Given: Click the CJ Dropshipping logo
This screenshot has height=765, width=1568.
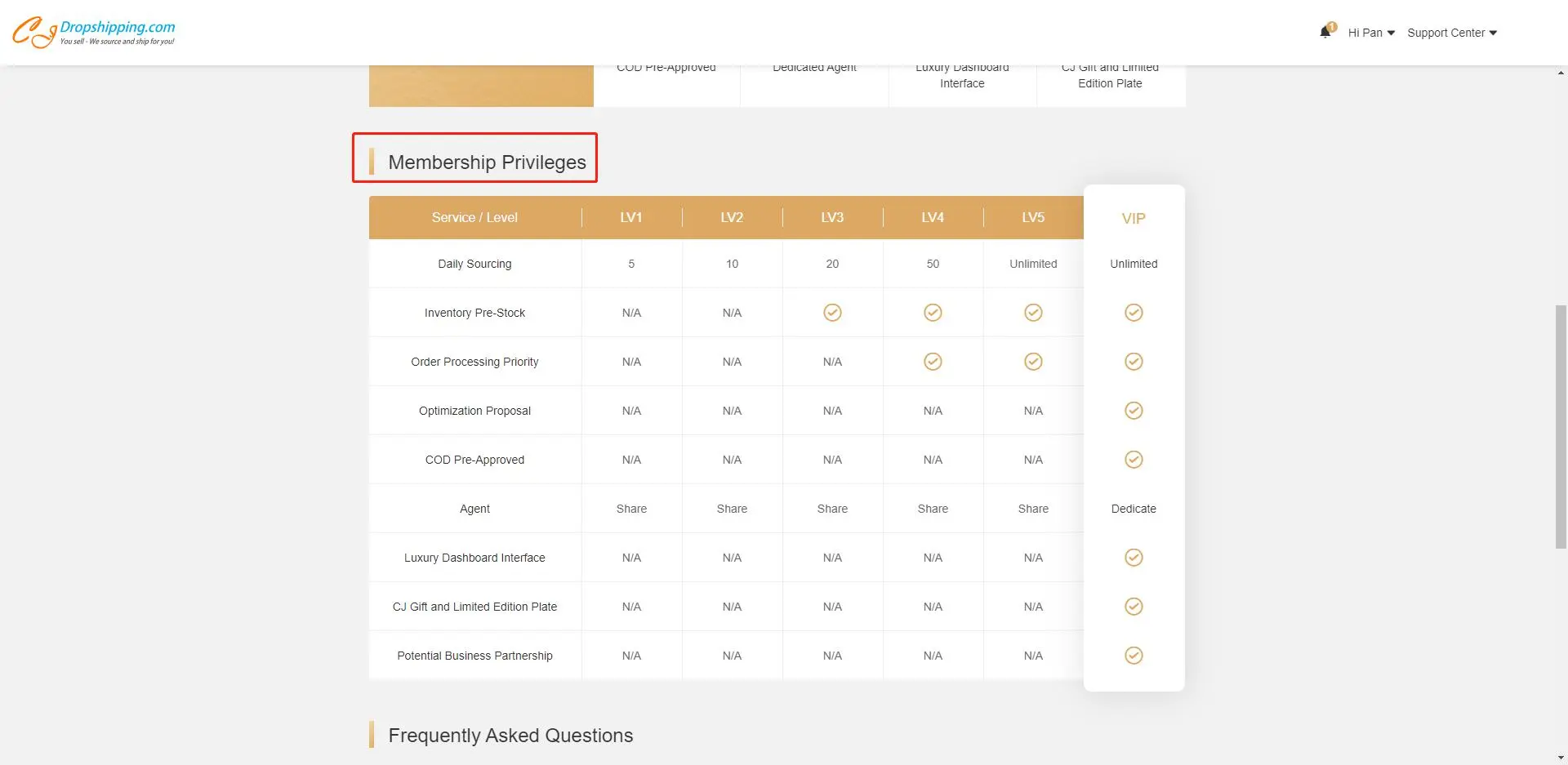Looking at the screenshot, I should tap(93, 32).
